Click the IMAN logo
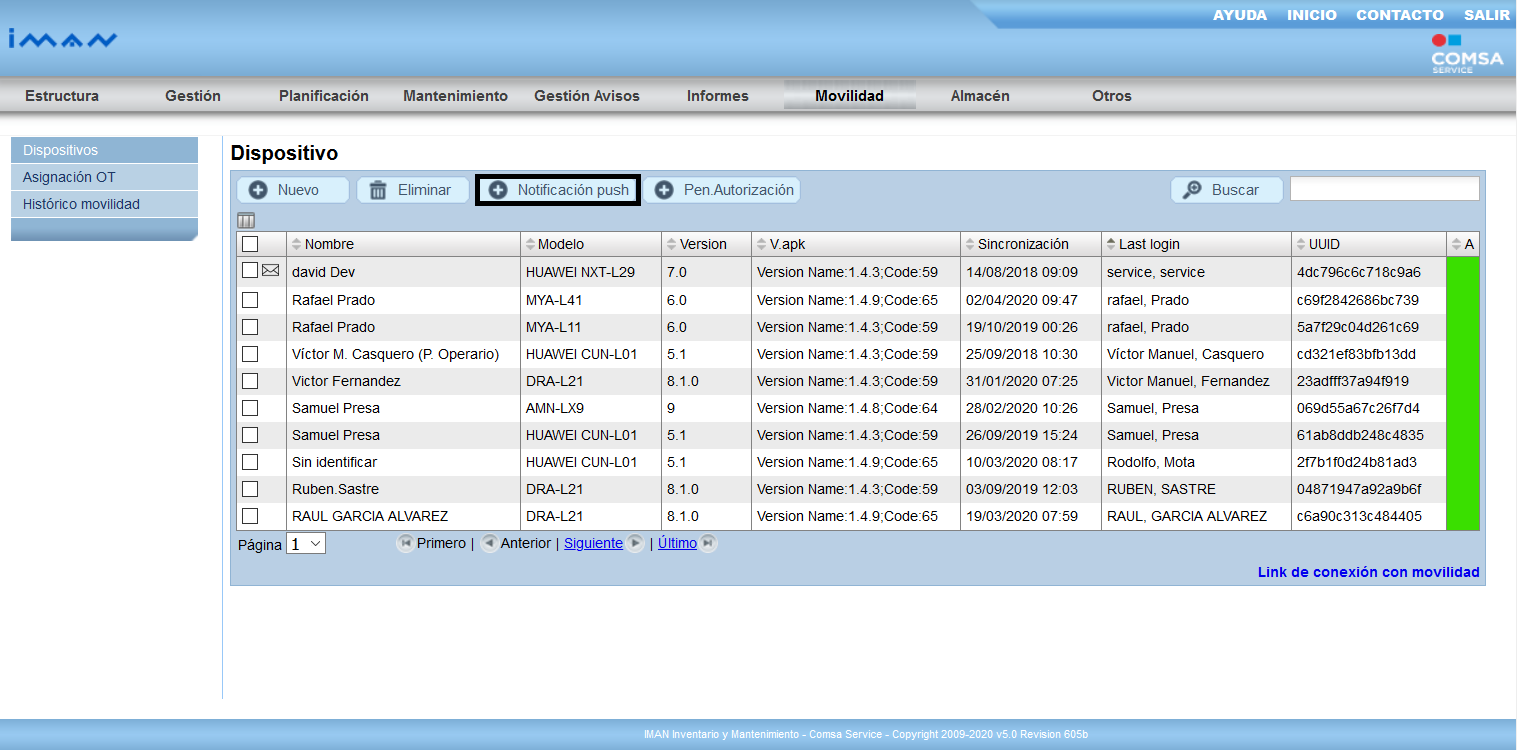This screenshot has height=750, width=1517. click(x=63, y=40)
